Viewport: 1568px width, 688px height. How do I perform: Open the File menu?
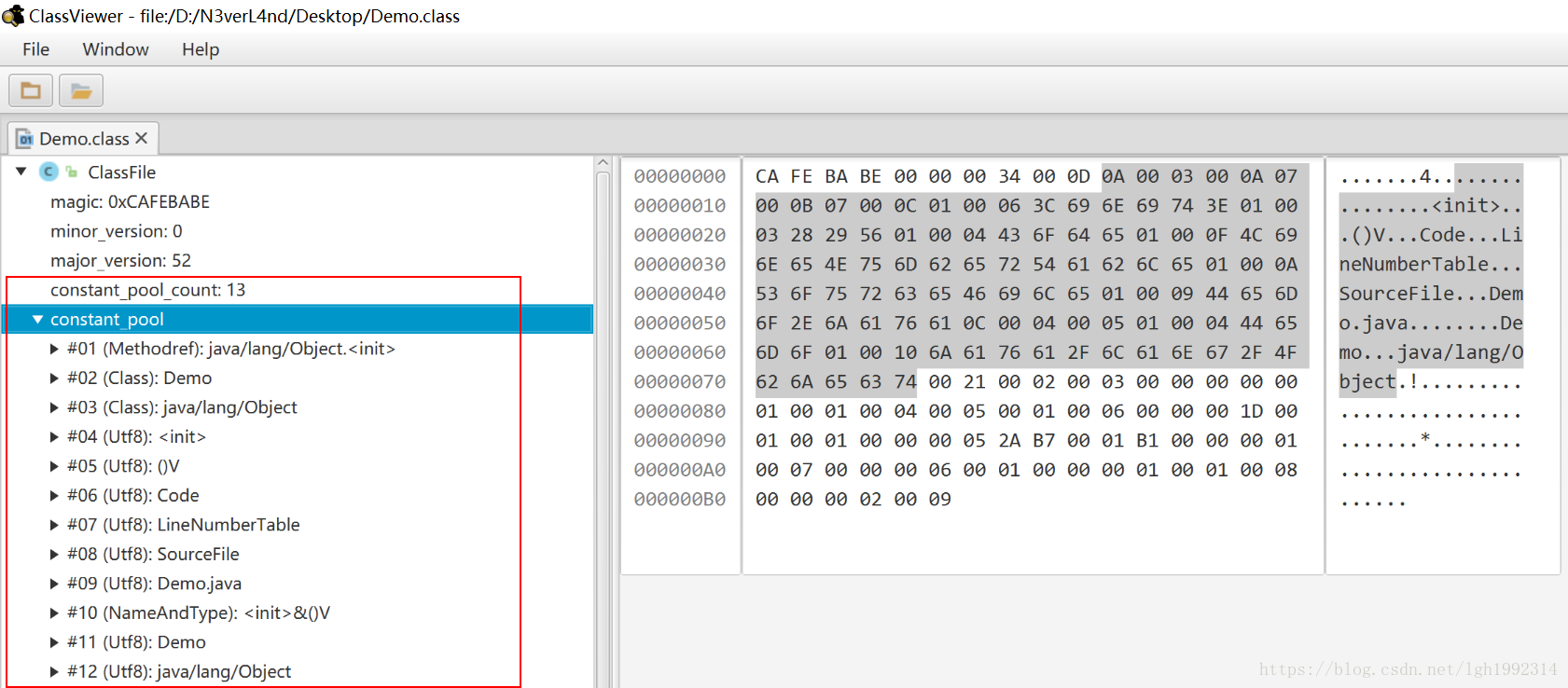pos(36,49)
